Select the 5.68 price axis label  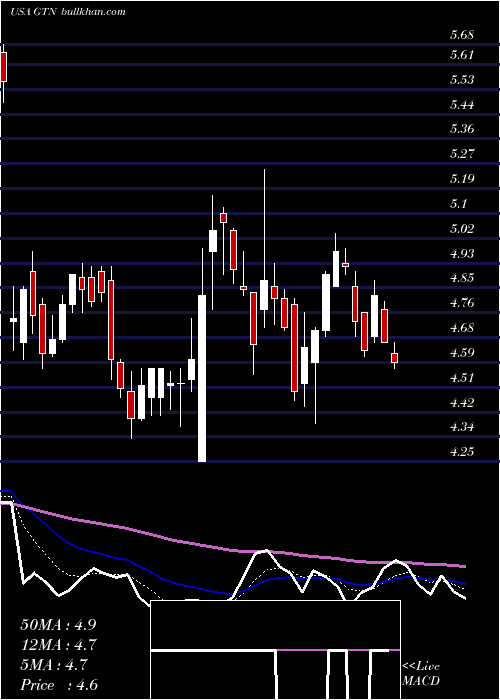(x=462, y=35)
